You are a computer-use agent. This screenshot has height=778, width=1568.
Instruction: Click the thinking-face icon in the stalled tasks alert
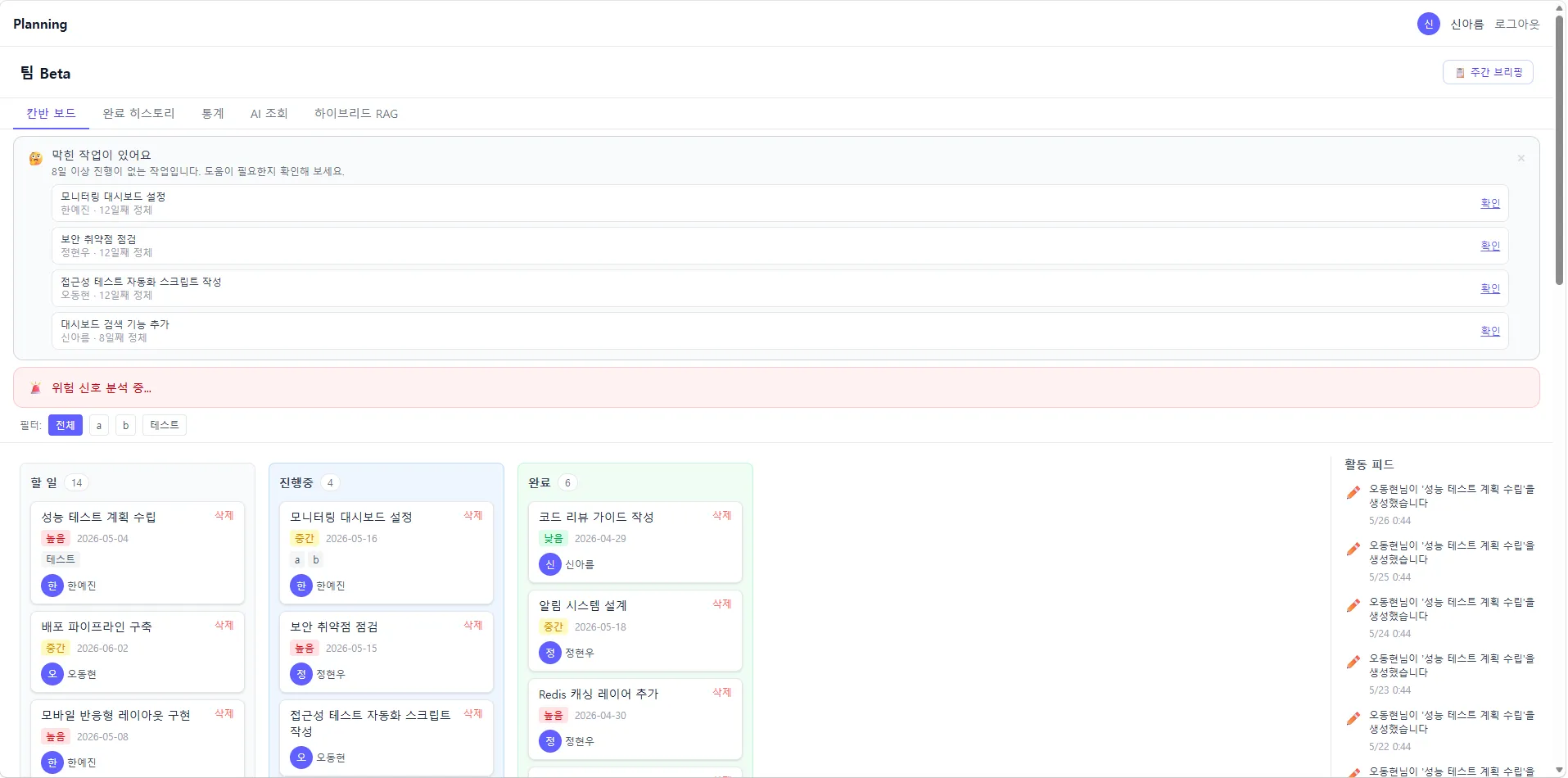coord(35,158)
